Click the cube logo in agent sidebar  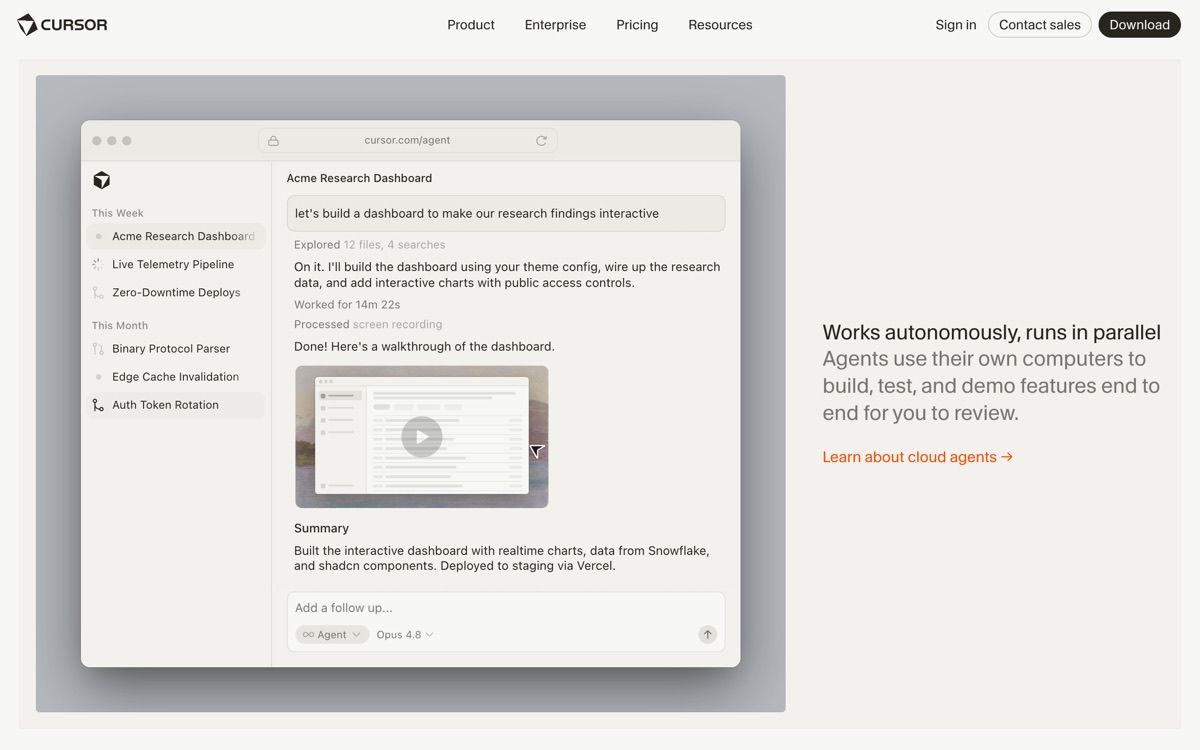coord(102,180)
